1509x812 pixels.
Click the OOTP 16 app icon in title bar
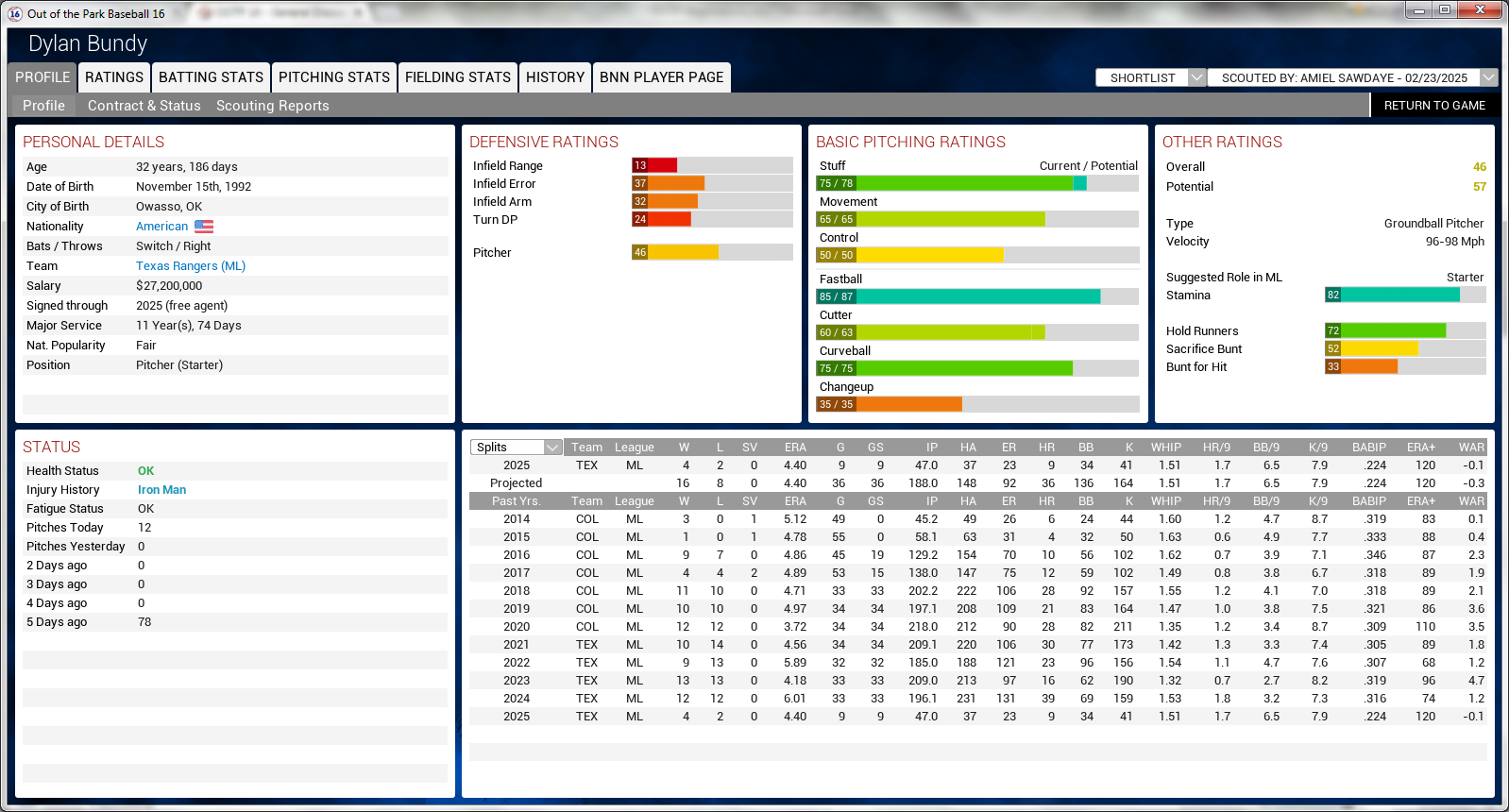click(15, 13)
